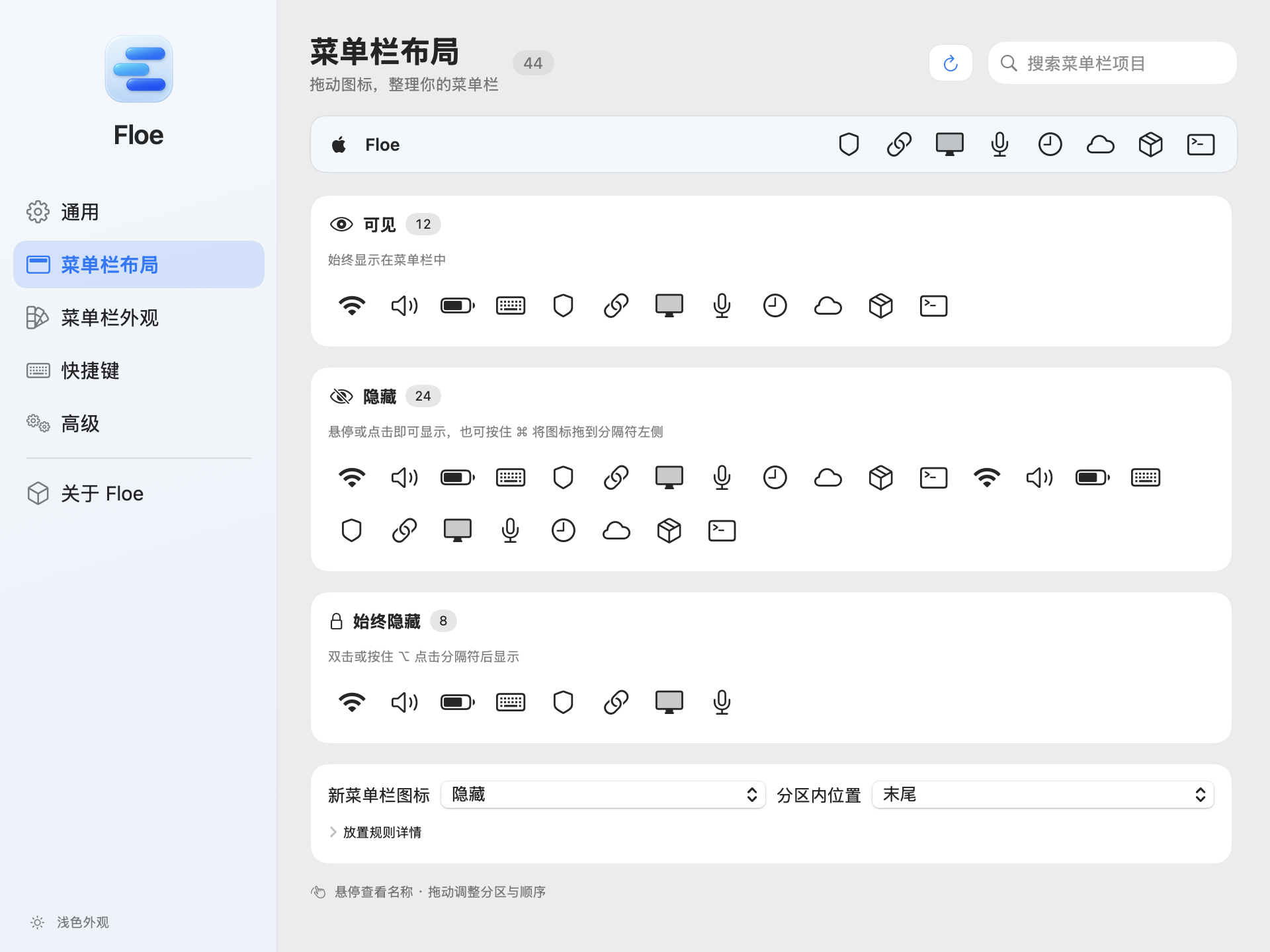Select the cloud icon in 可见 section
Image resolution: width=1270 pixels, height=952 pixels.
coord(828,305)
